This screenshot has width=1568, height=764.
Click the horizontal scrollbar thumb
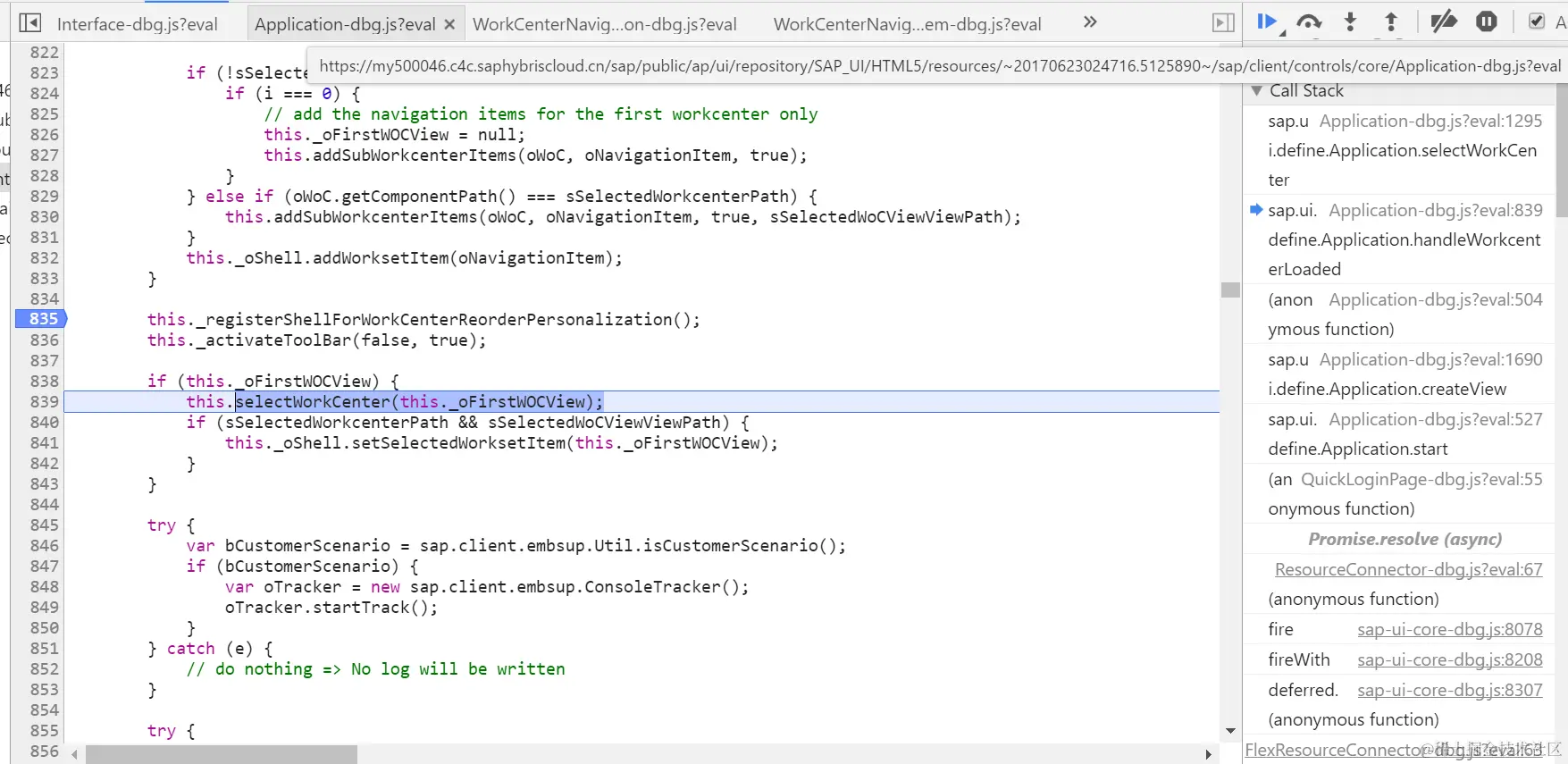point(222,755)
